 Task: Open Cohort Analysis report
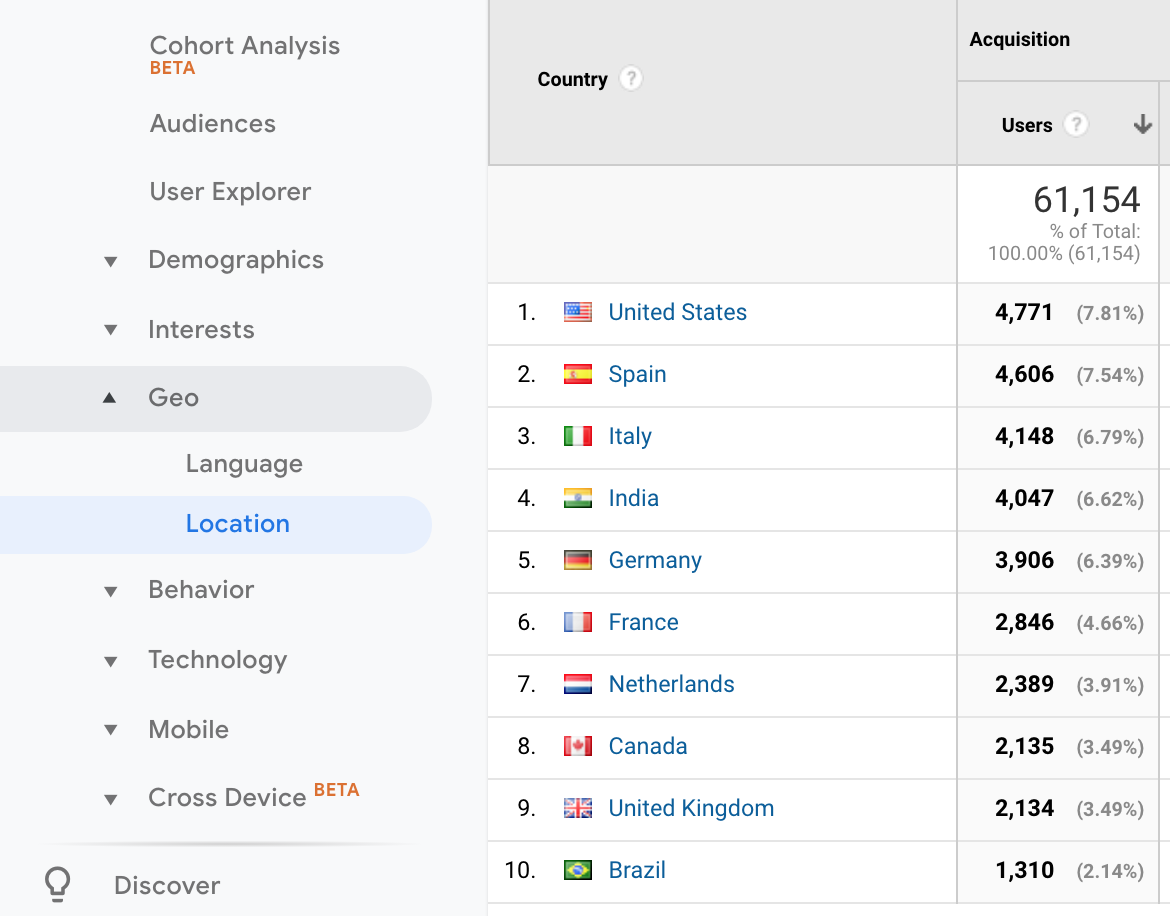point(245,46)
